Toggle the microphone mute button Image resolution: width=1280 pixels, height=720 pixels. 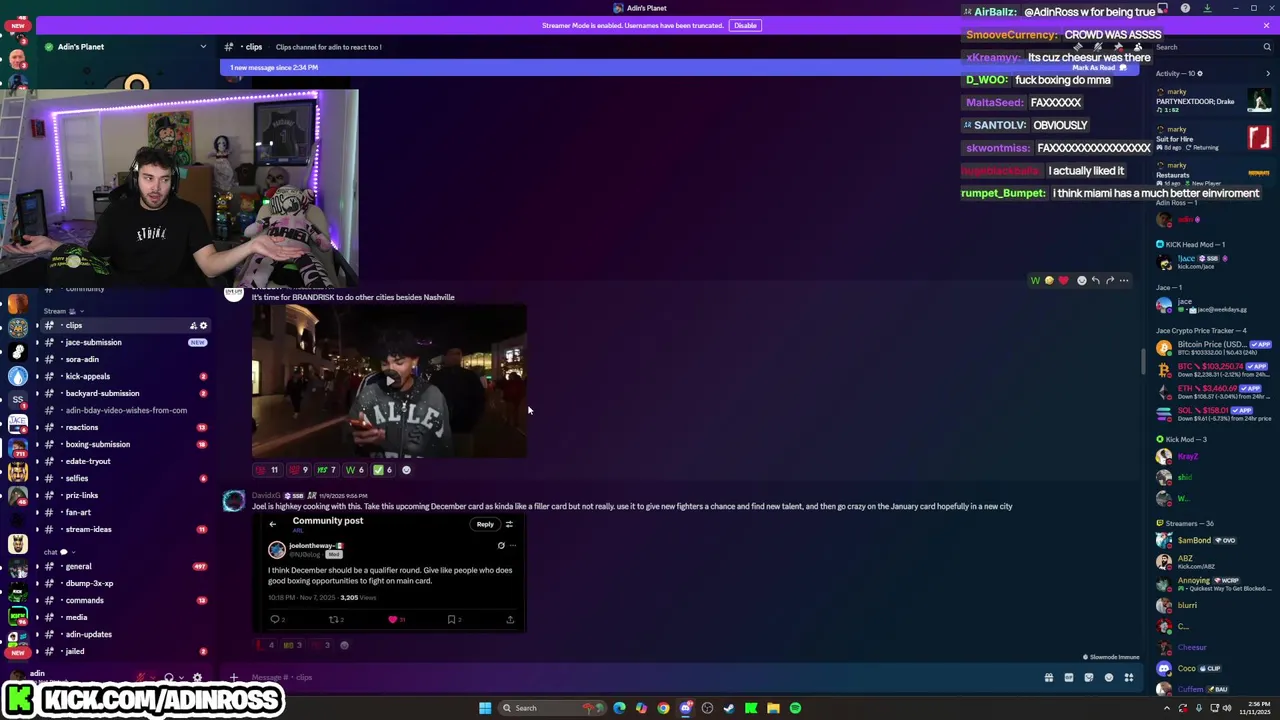(x=141, y=677)
